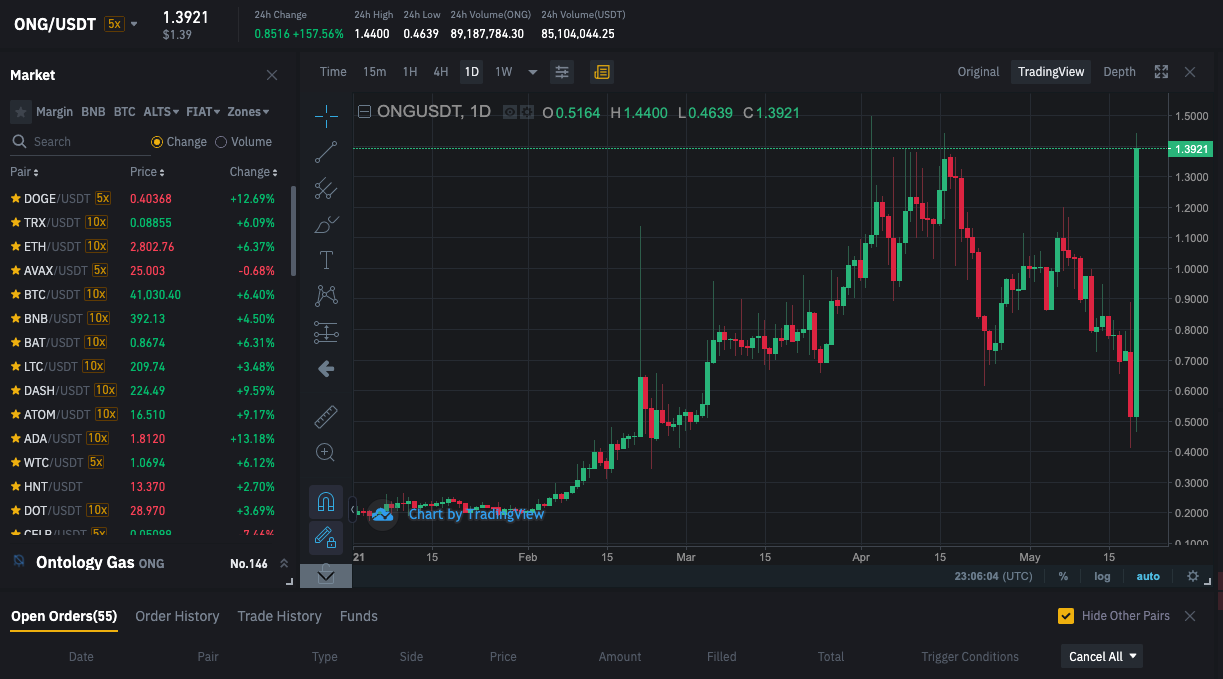This screenshot has width=1223, height=679.
Task: Uncheck Hide Other Pairs checkbox
Action: point(1066,616)
